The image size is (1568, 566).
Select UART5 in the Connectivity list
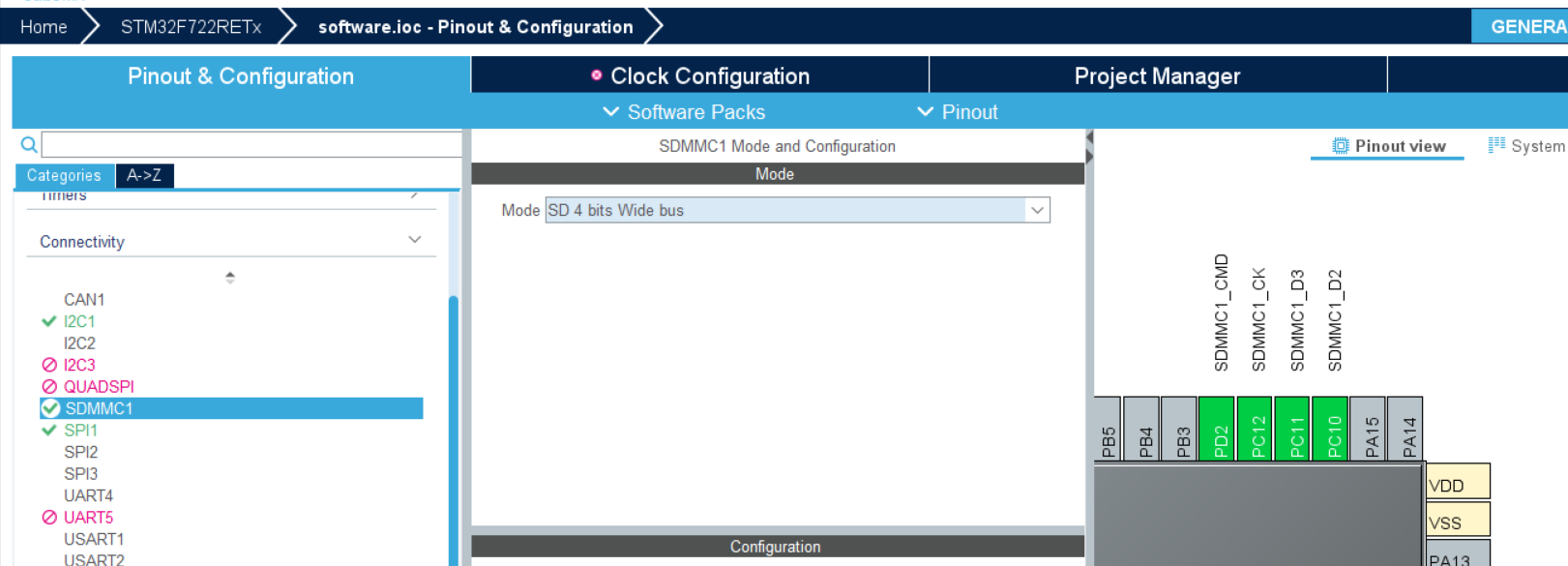[x=88, y=518]
